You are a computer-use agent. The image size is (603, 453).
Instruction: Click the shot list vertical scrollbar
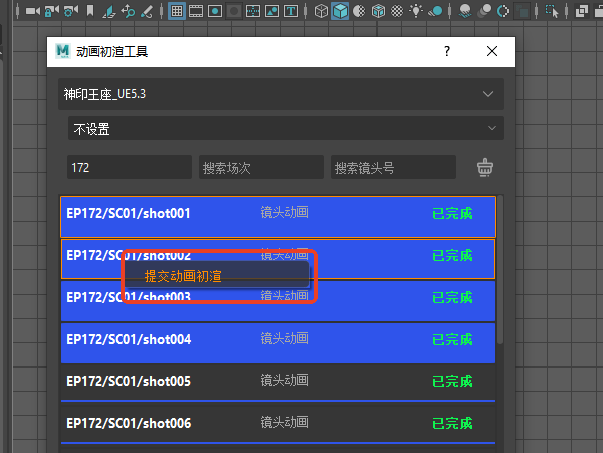(500, 300)
